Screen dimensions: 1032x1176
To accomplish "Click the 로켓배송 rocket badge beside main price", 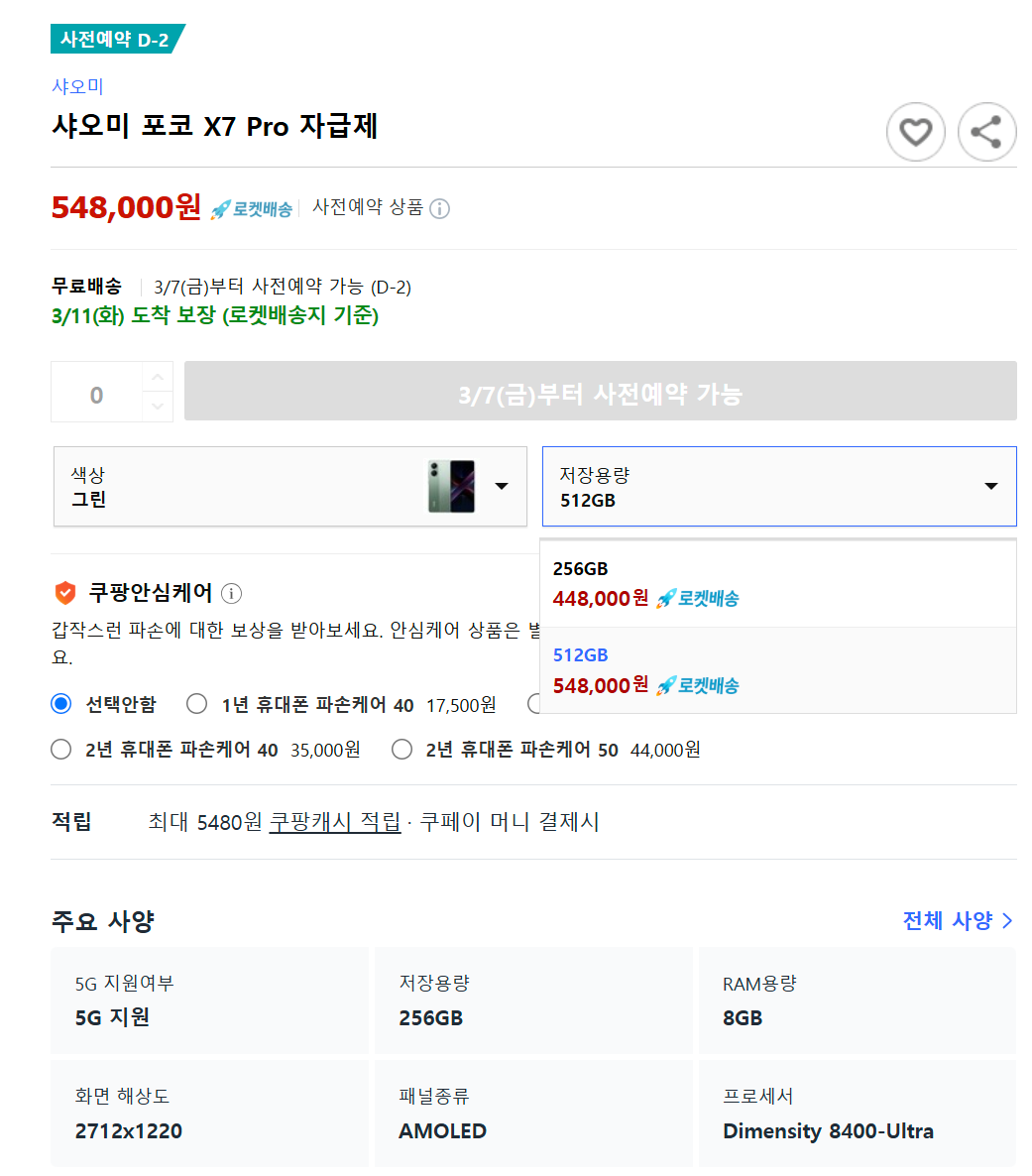I will pyautogui.click(x=251, y=208).
